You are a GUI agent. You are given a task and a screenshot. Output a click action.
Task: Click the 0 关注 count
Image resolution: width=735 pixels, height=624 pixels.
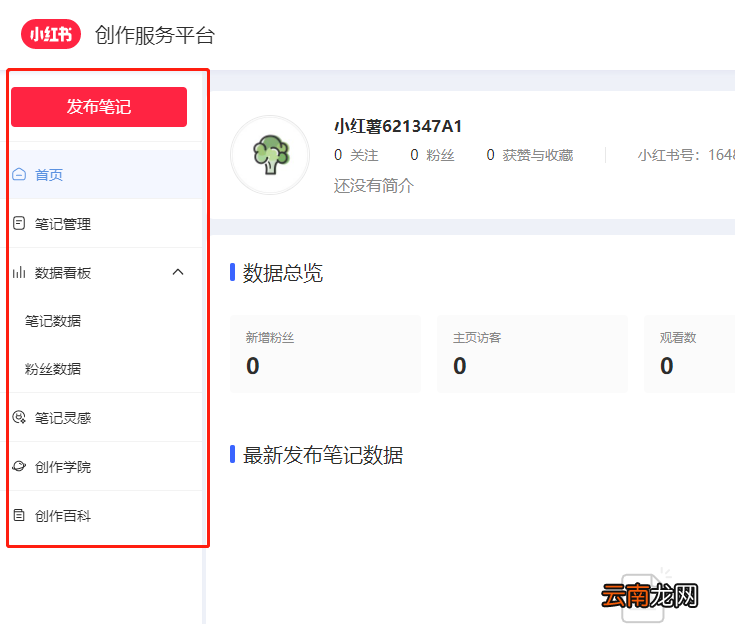click(356, 155)
